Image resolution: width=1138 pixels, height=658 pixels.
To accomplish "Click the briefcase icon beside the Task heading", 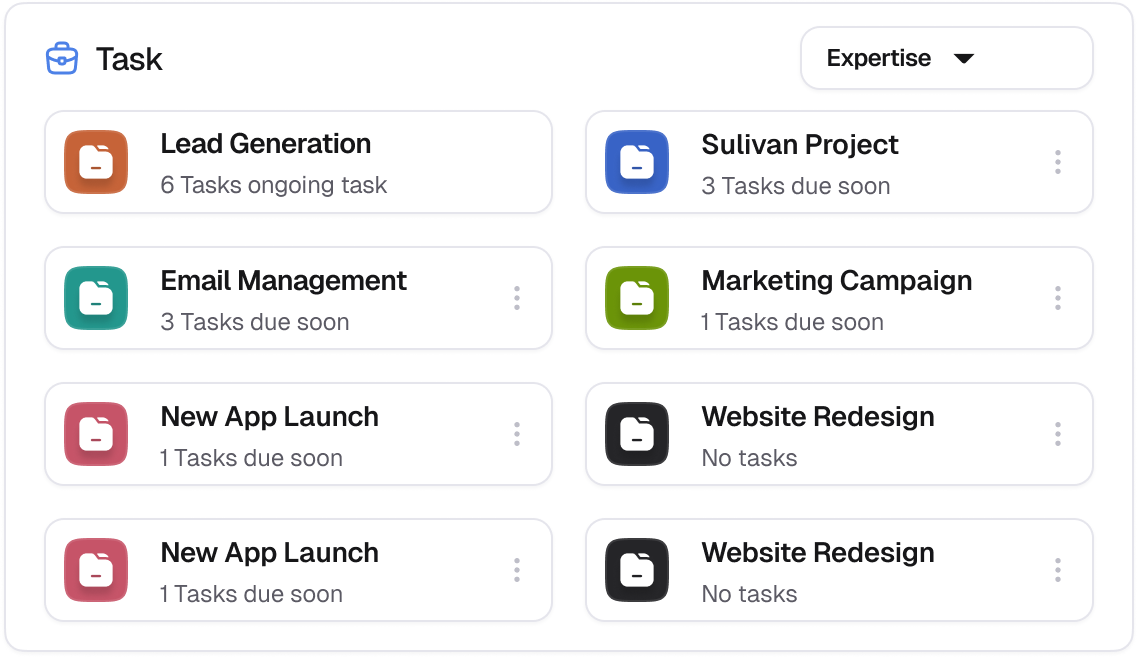I will point(61,58).
